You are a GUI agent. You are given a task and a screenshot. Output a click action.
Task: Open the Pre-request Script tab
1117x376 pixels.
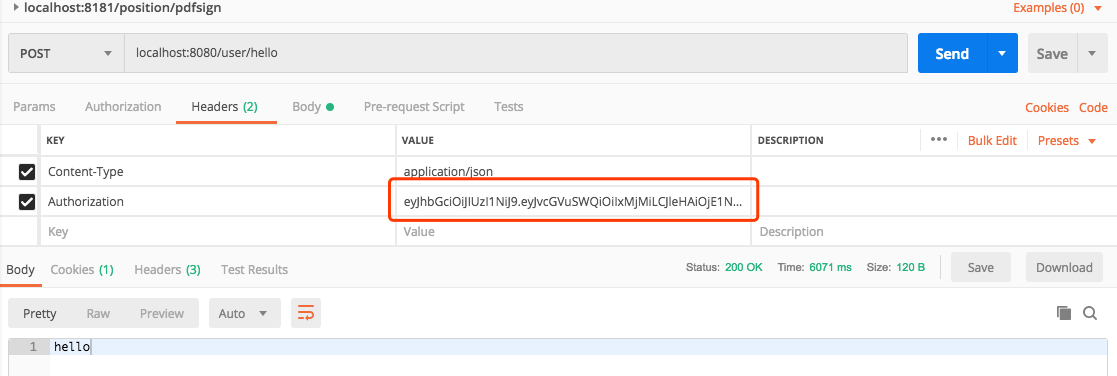point(414,107)
